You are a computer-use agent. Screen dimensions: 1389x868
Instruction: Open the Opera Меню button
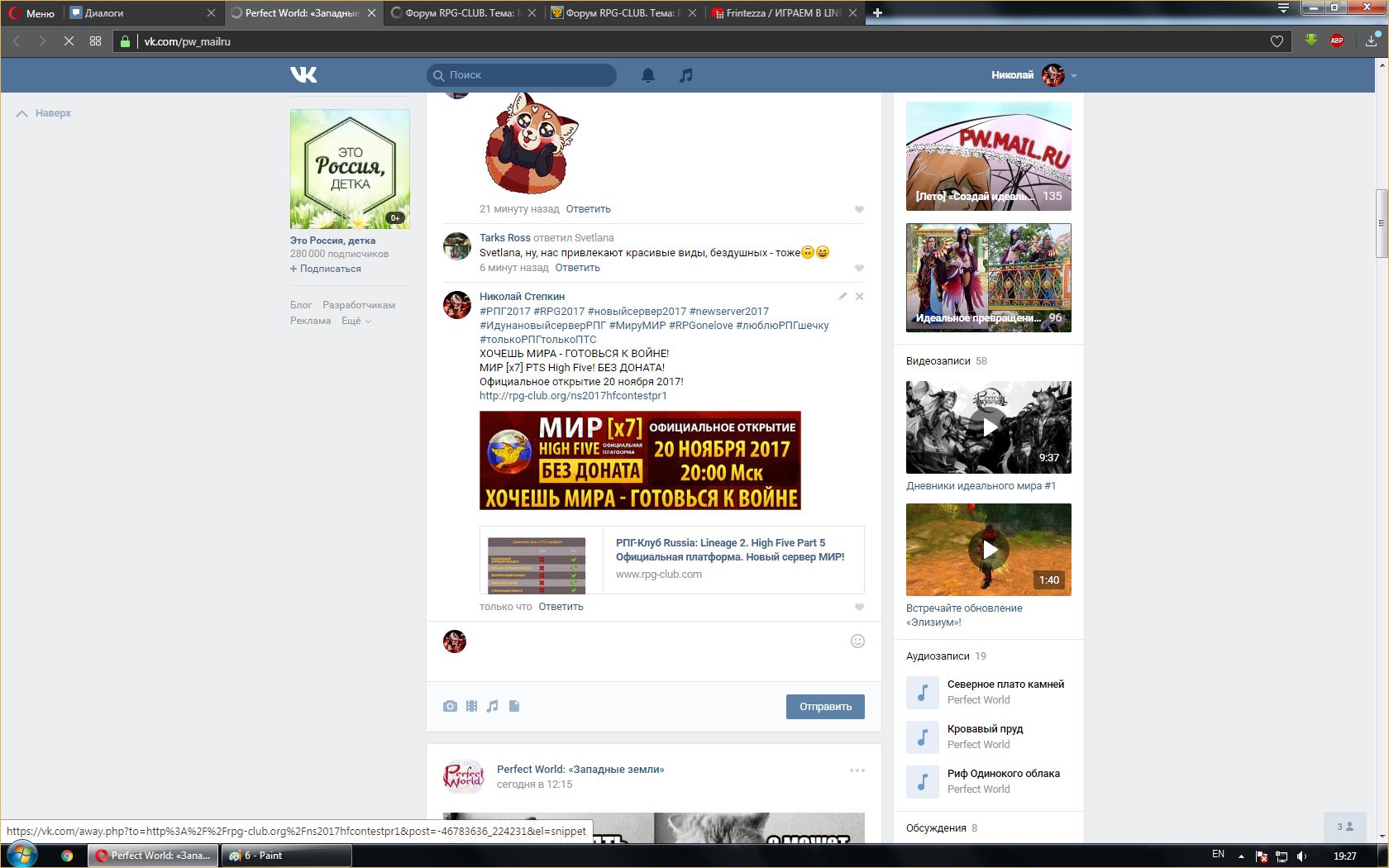(x=31, y=13)
